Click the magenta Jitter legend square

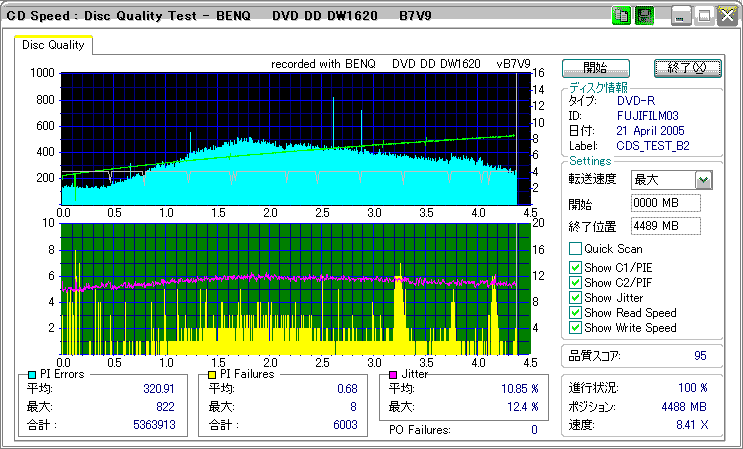coord(394,375)
